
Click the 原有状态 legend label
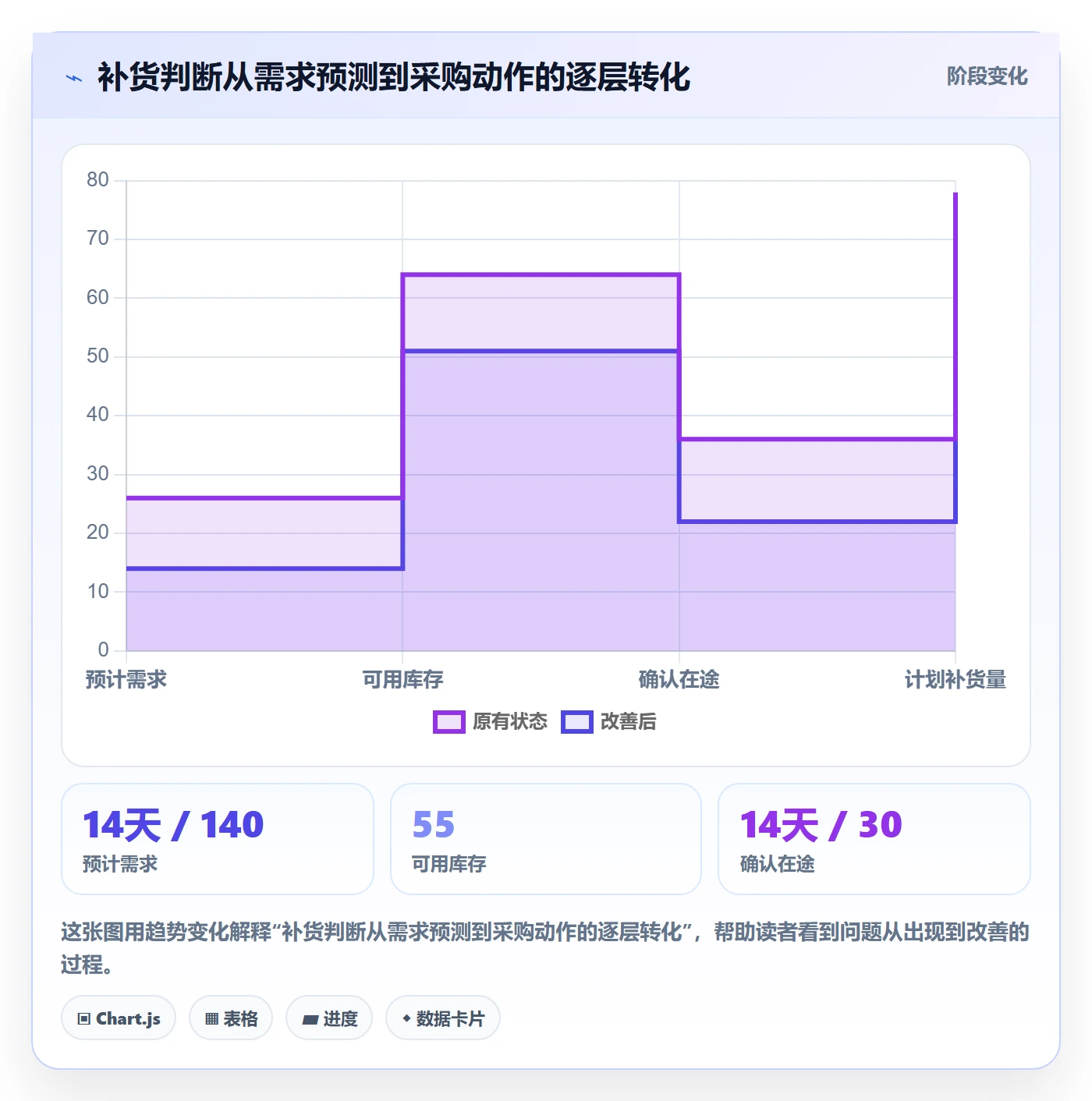click(510, 722)
